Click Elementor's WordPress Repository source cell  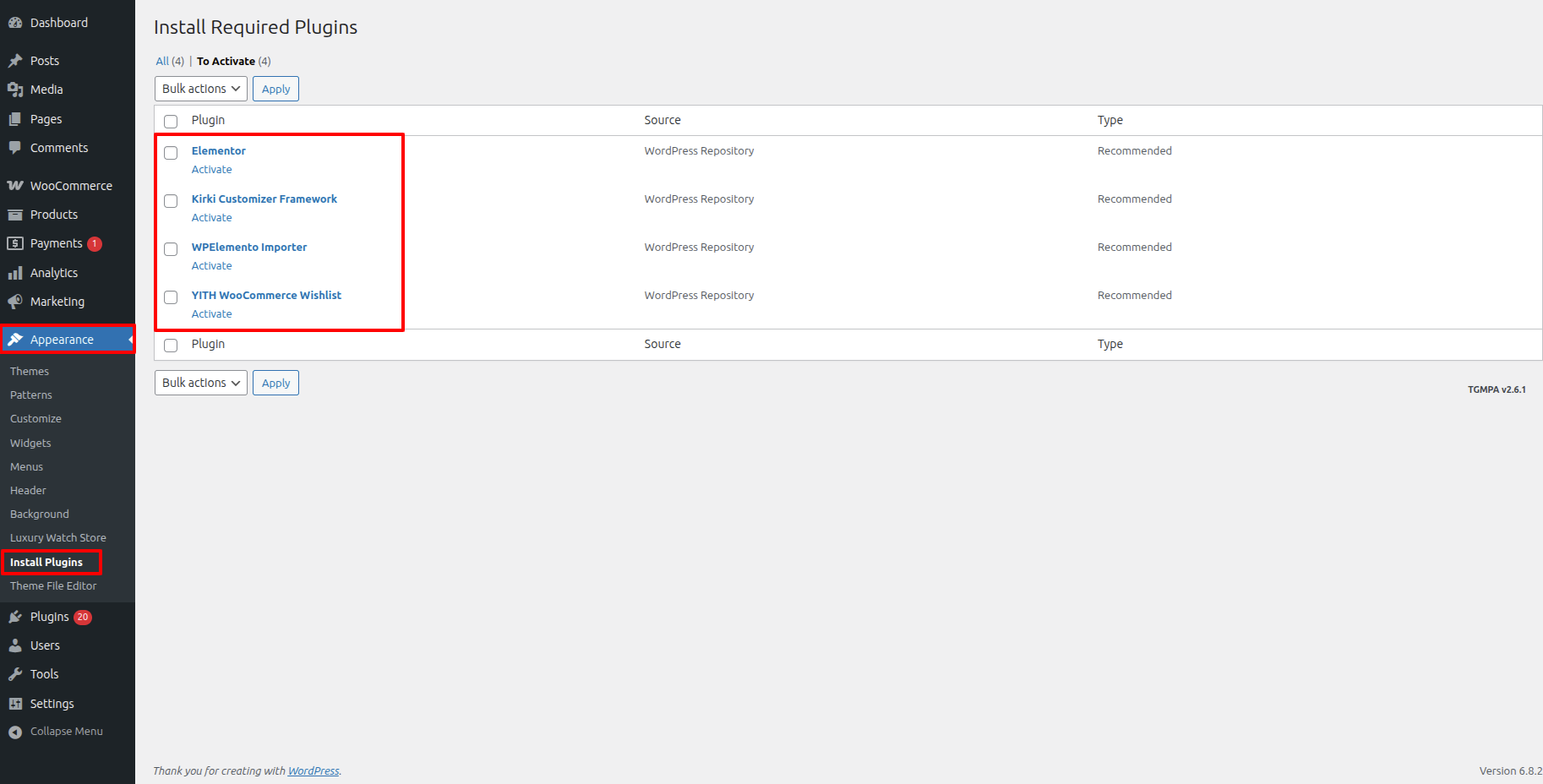699,151
